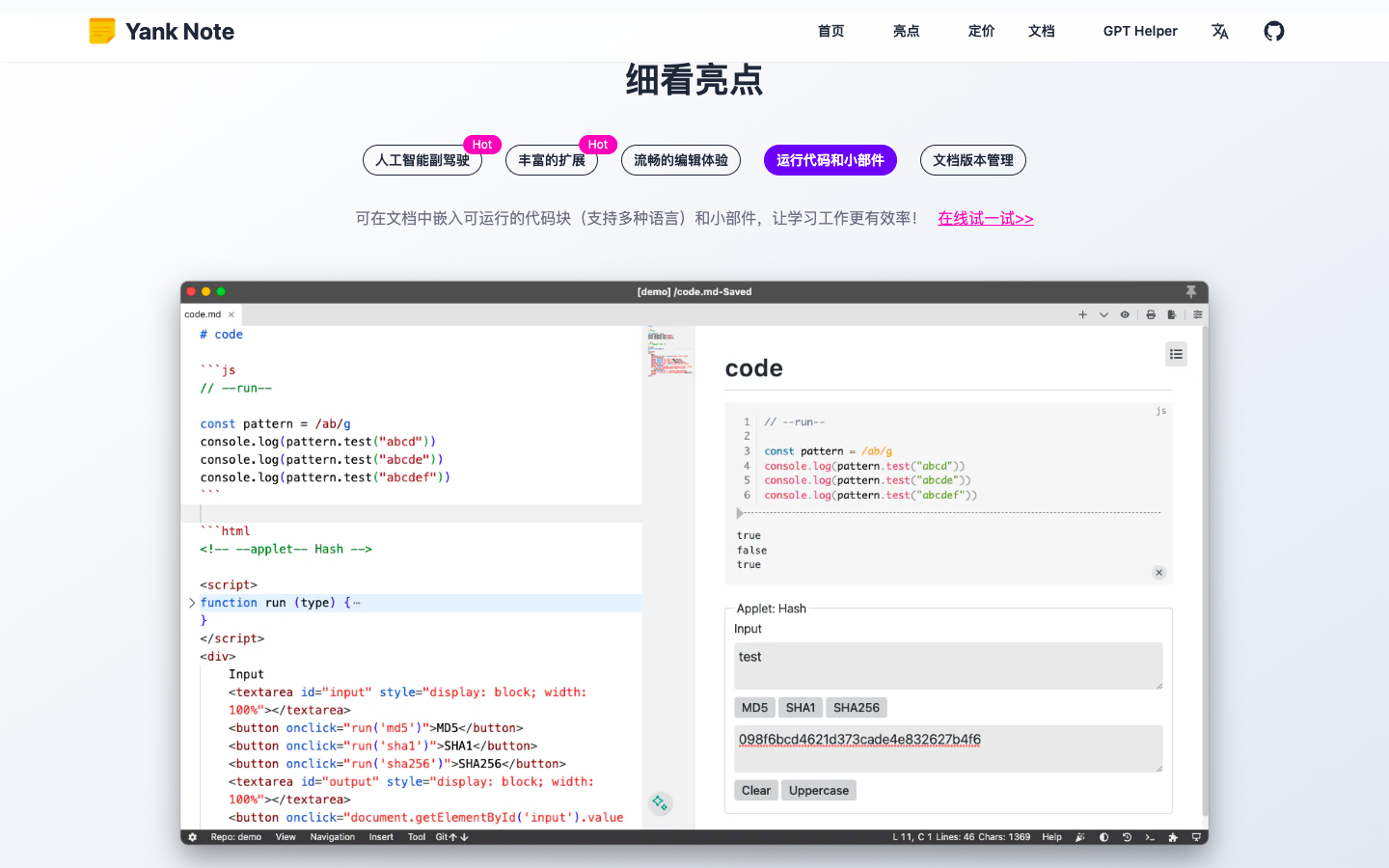Image resolution: width=1389 pixels, height=868 pixels.
Task: Open the extensions puzzle icon
Action: 1173,837
